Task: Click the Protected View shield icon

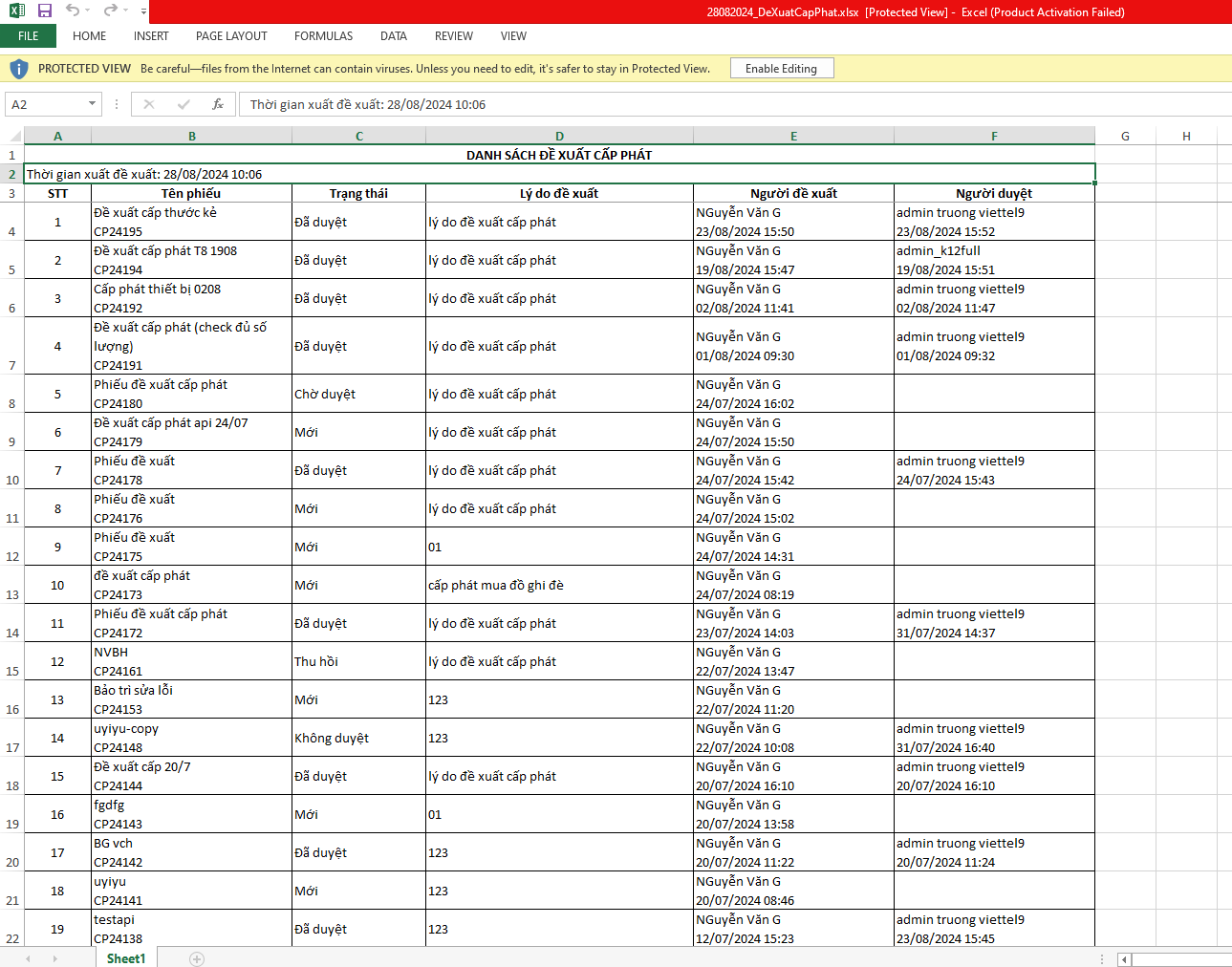Action: click(18, 69)
